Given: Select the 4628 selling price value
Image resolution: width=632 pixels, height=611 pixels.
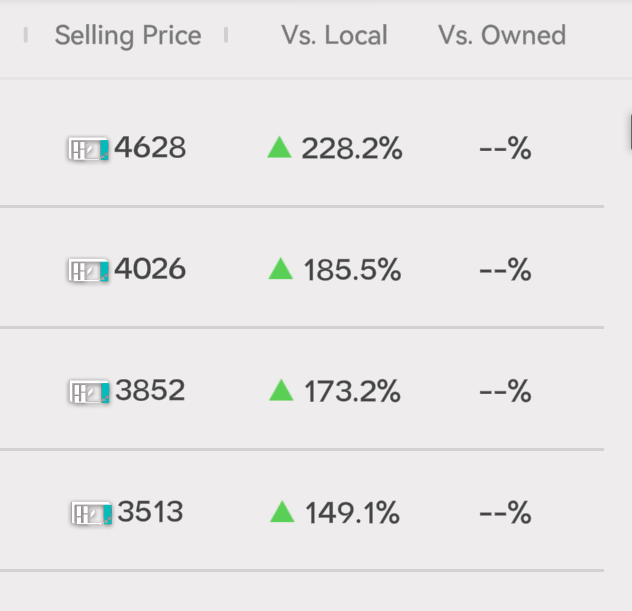Looking at the screenshot, I should point(150,148).
